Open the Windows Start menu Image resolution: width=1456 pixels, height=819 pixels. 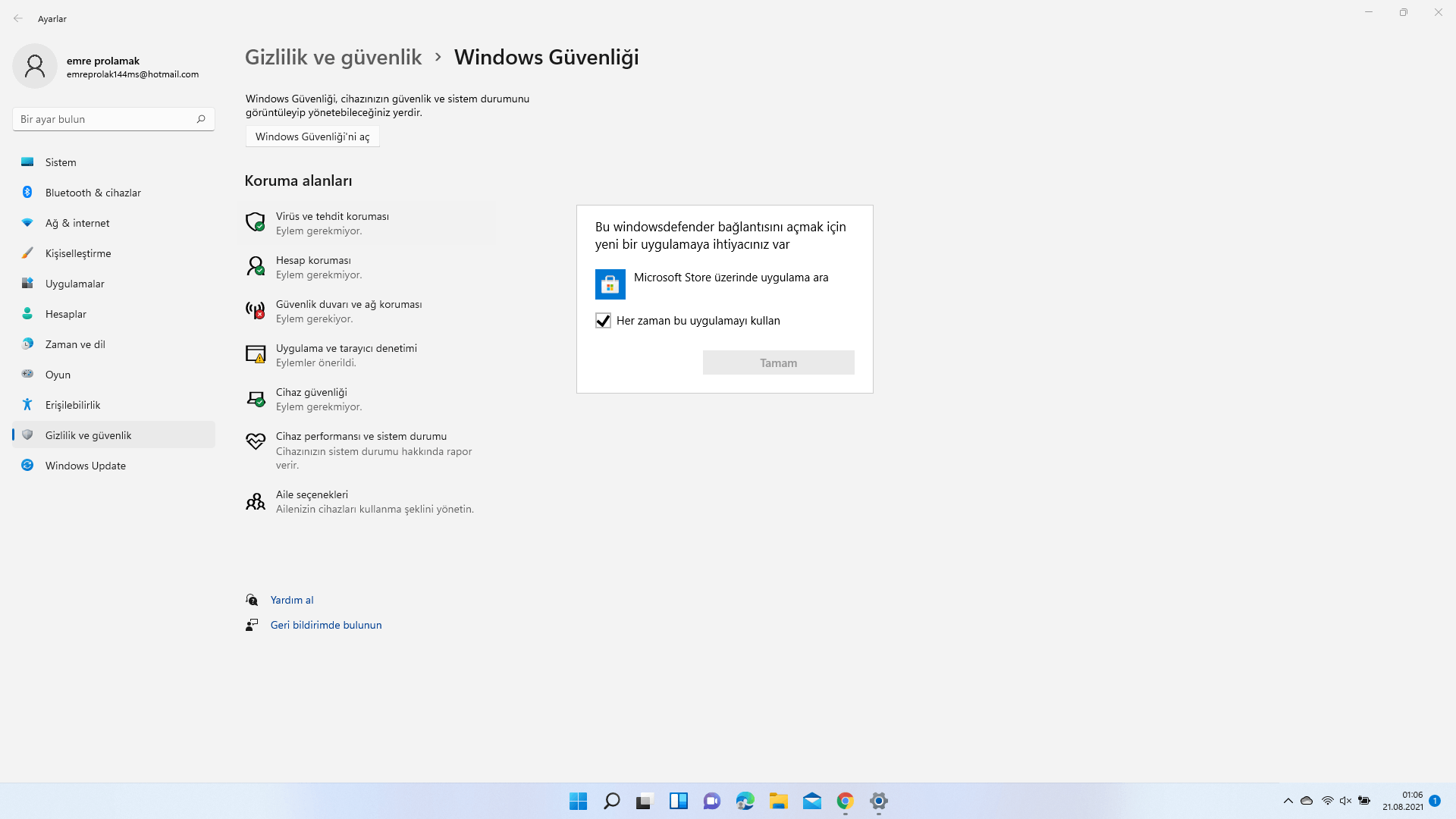[578, 801]
